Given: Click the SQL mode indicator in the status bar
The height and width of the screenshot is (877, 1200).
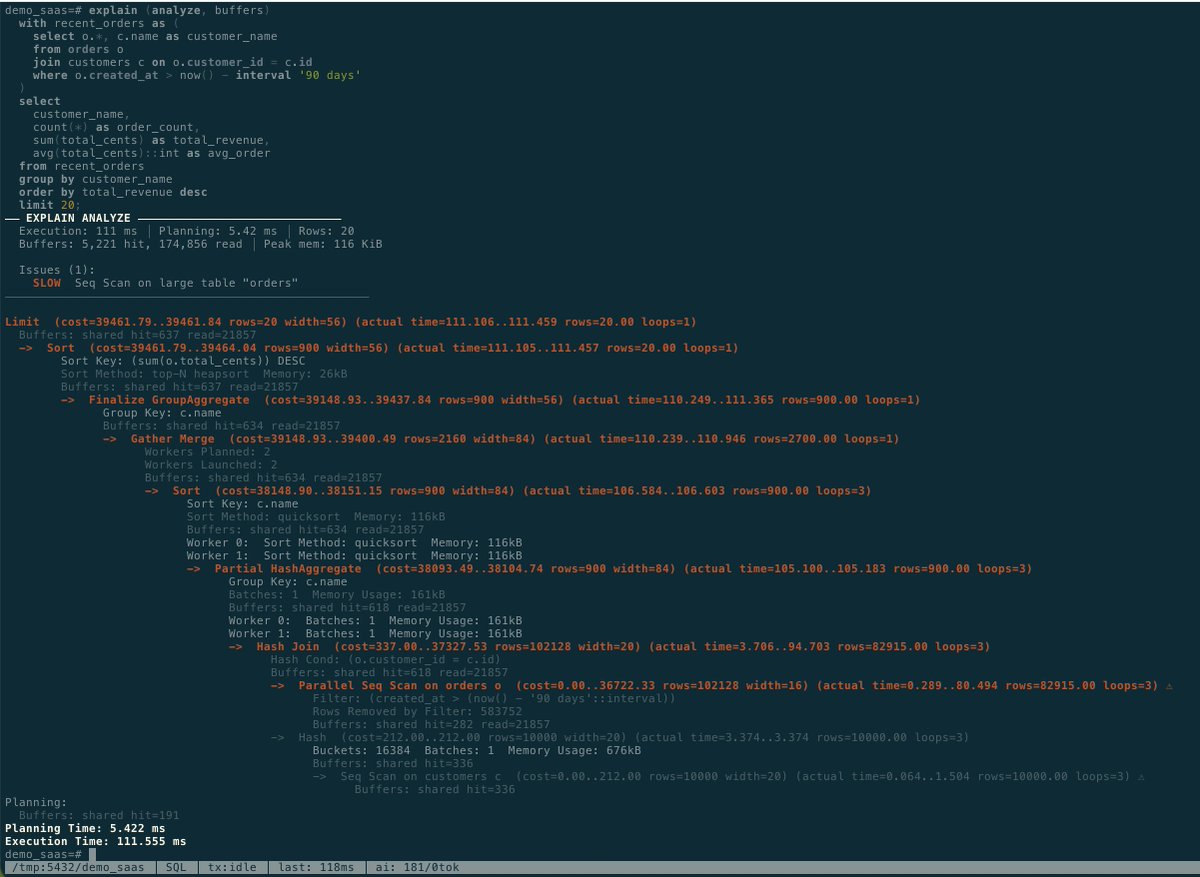Looking at the screenshot, I should click(x=176, y=867).
